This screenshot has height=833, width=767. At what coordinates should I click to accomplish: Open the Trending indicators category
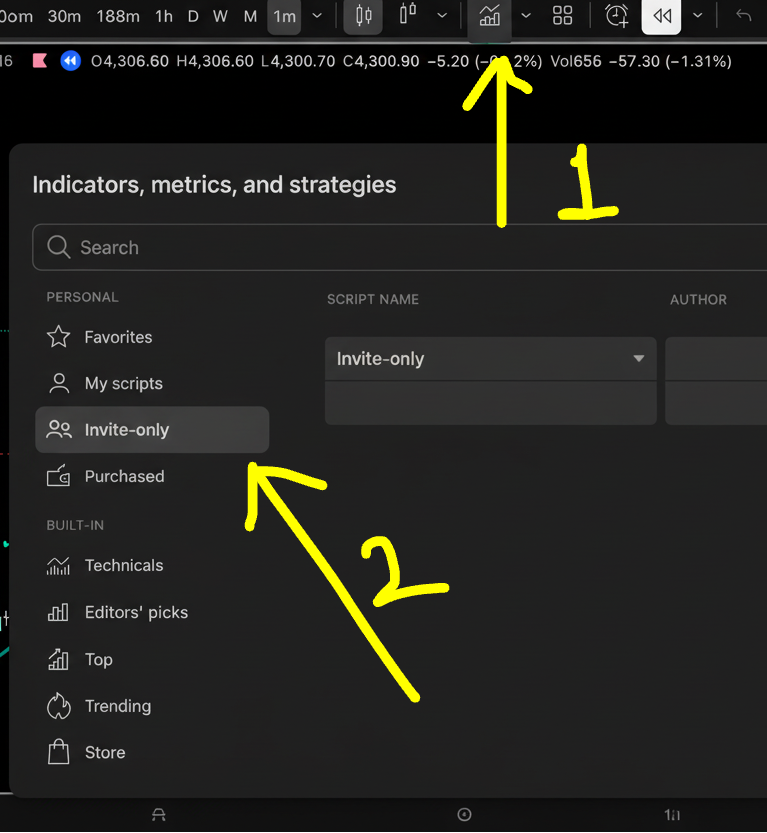pos(117,706)
